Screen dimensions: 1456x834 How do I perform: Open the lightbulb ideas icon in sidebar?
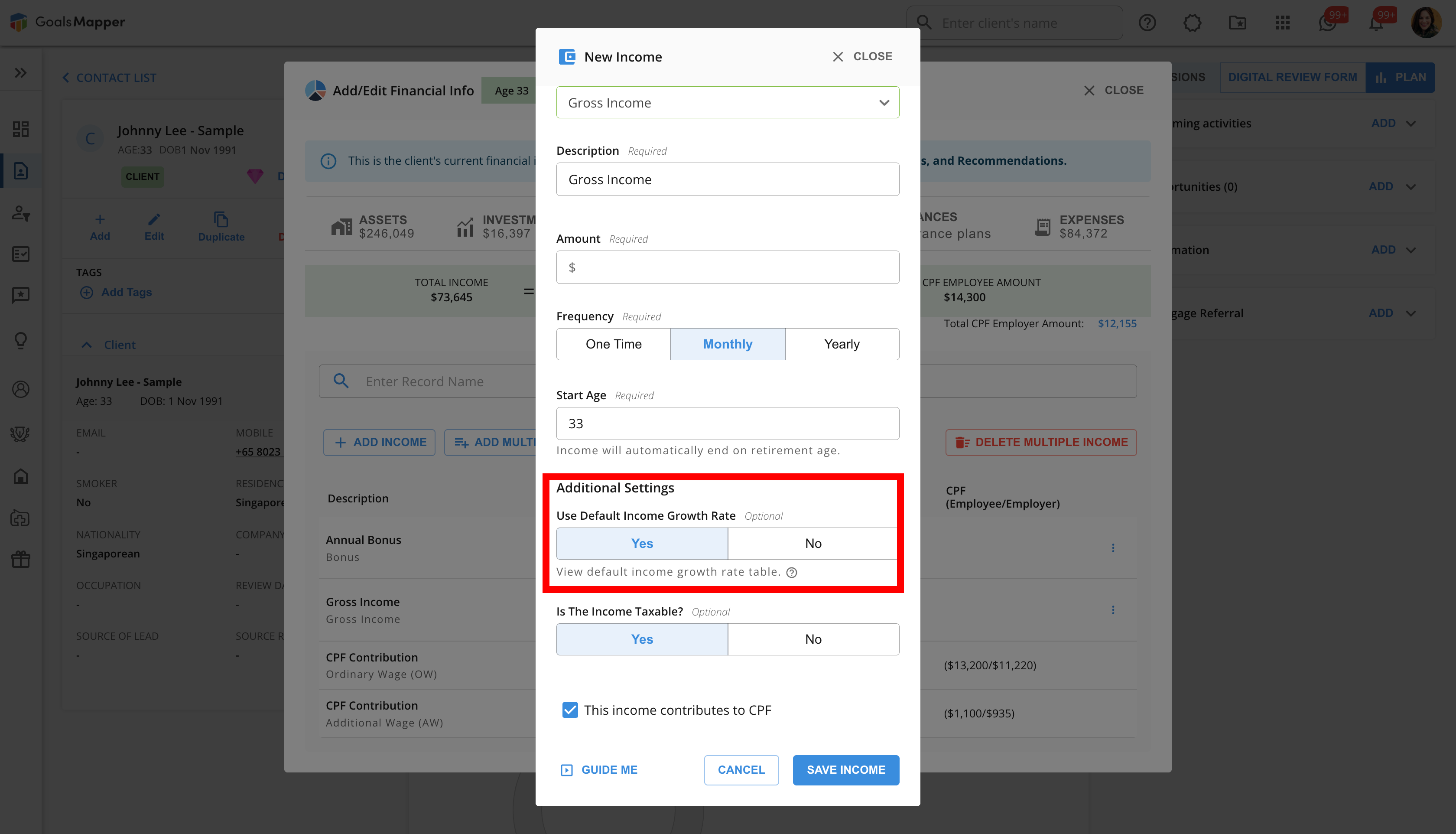[x=21, y=340]
